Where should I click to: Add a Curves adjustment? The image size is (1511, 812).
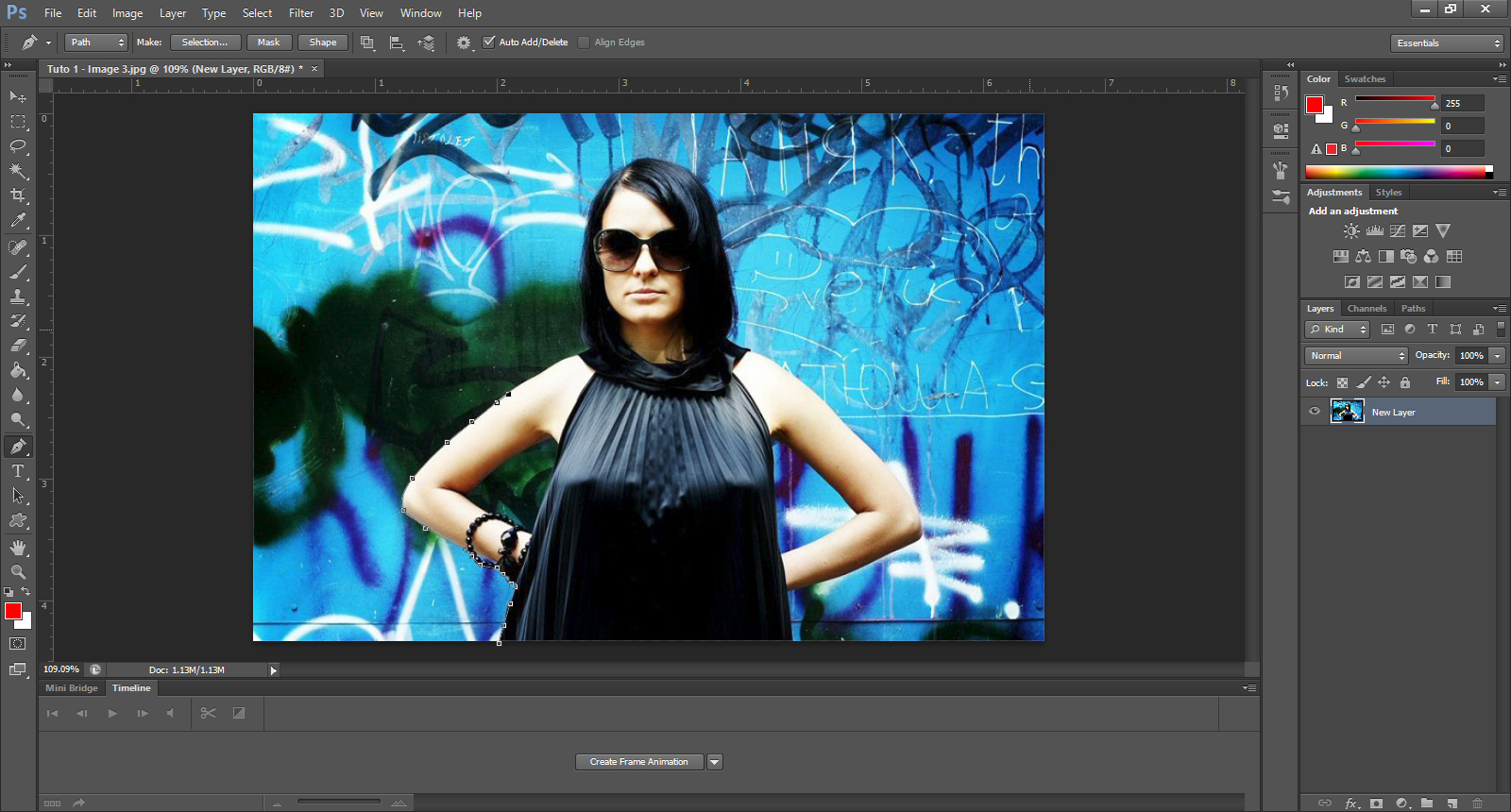[1398, 231]
